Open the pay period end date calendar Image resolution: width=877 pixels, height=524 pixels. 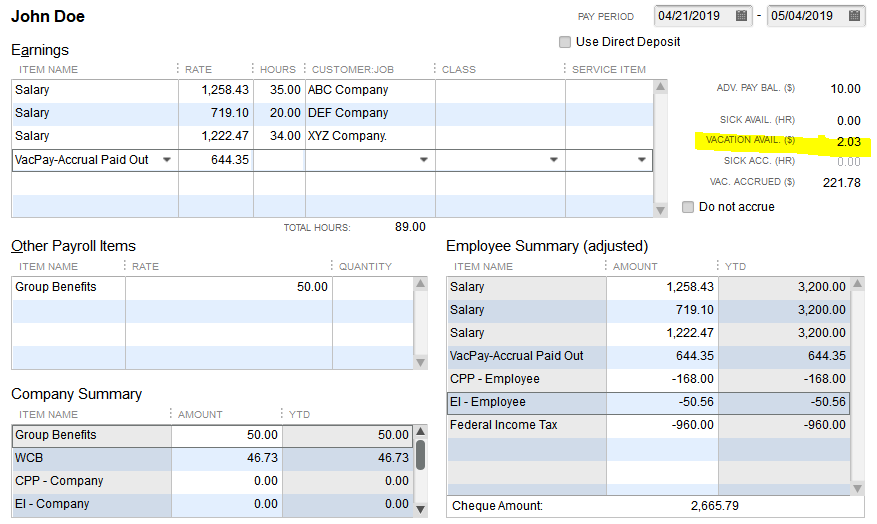pos(855,16)
